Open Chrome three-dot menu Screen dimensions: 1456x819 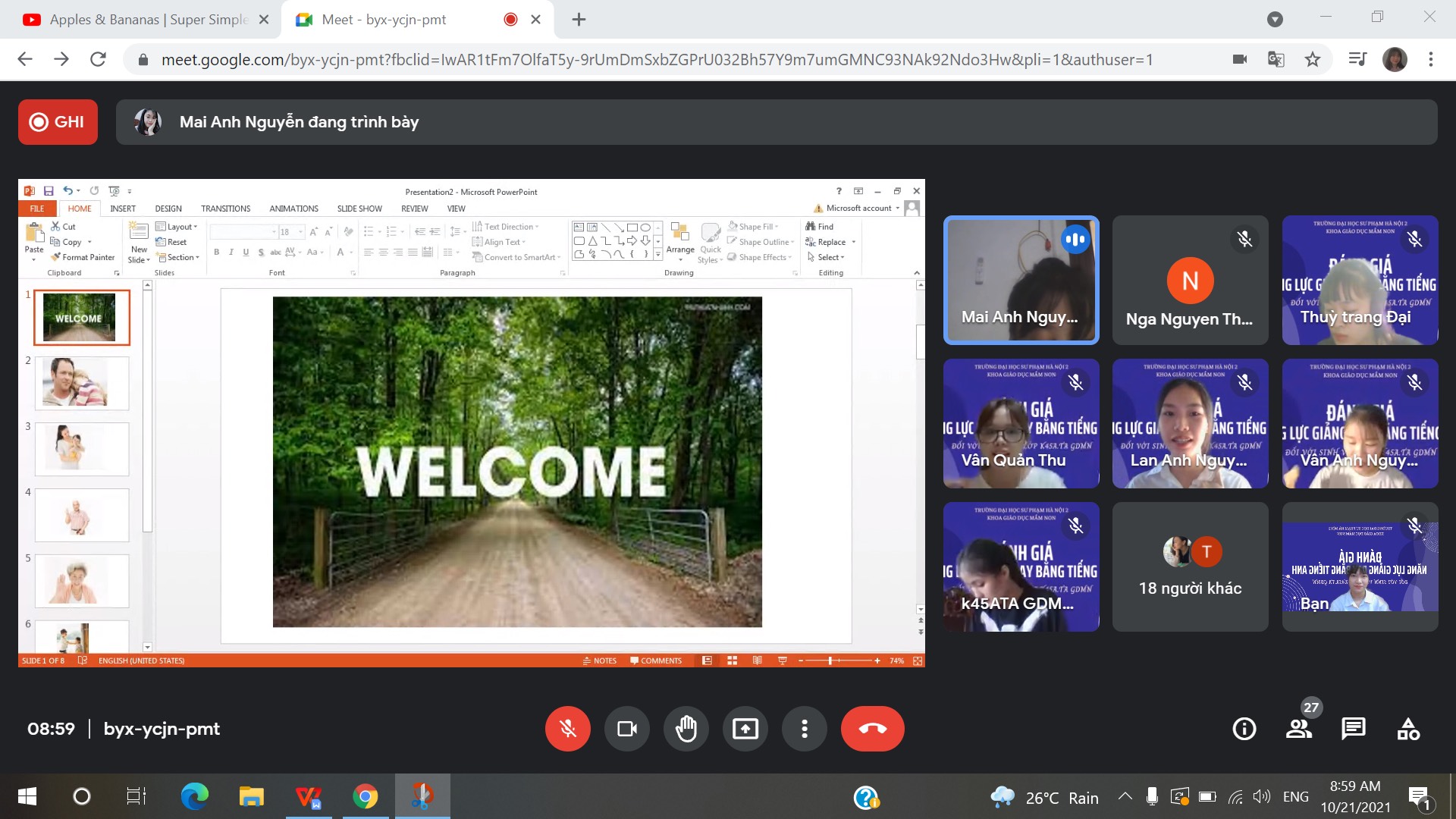(x=1431, y=59)
